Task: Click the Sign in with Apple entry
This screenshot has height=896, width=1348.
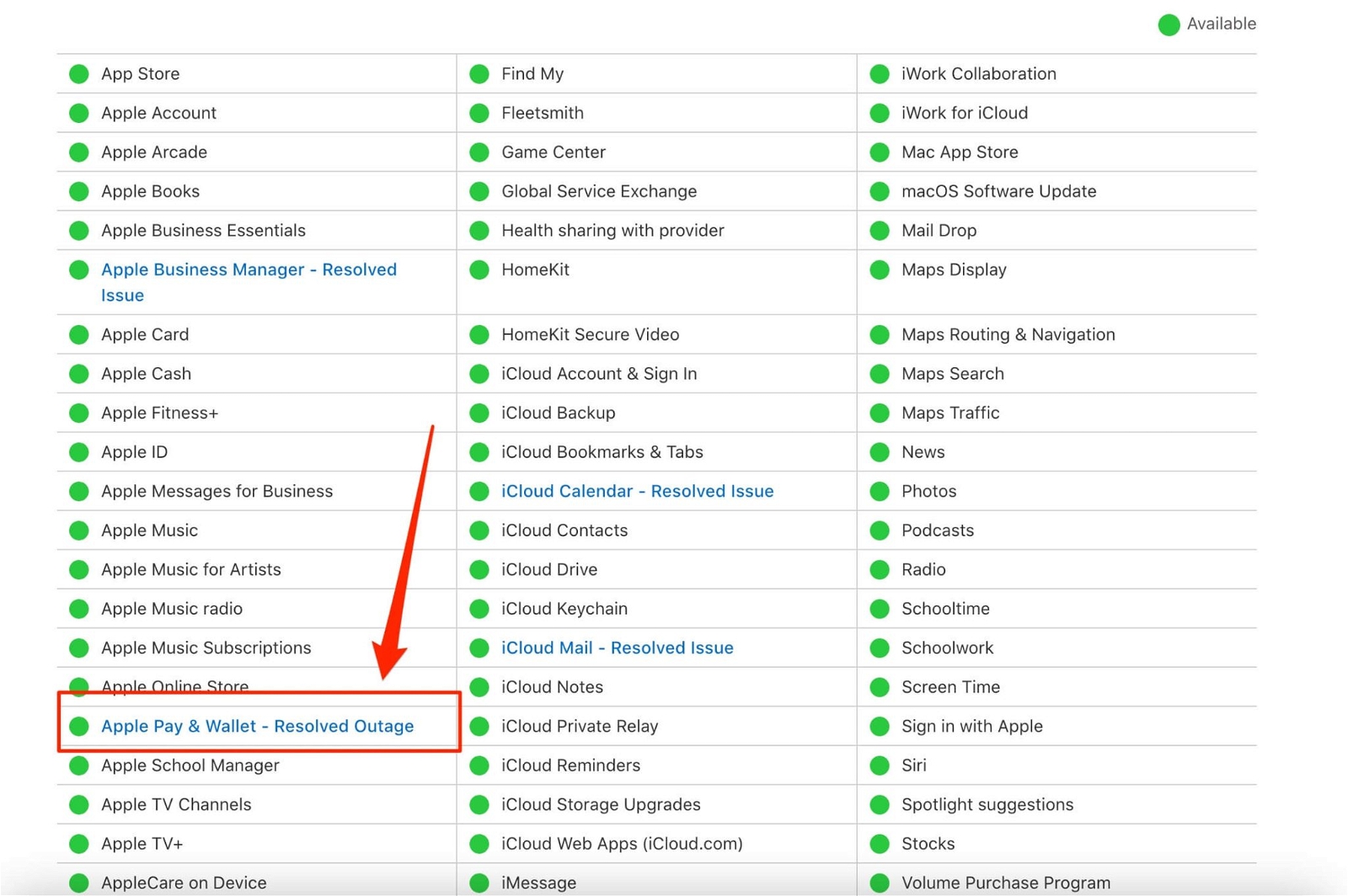Action: tap(971, 726)
